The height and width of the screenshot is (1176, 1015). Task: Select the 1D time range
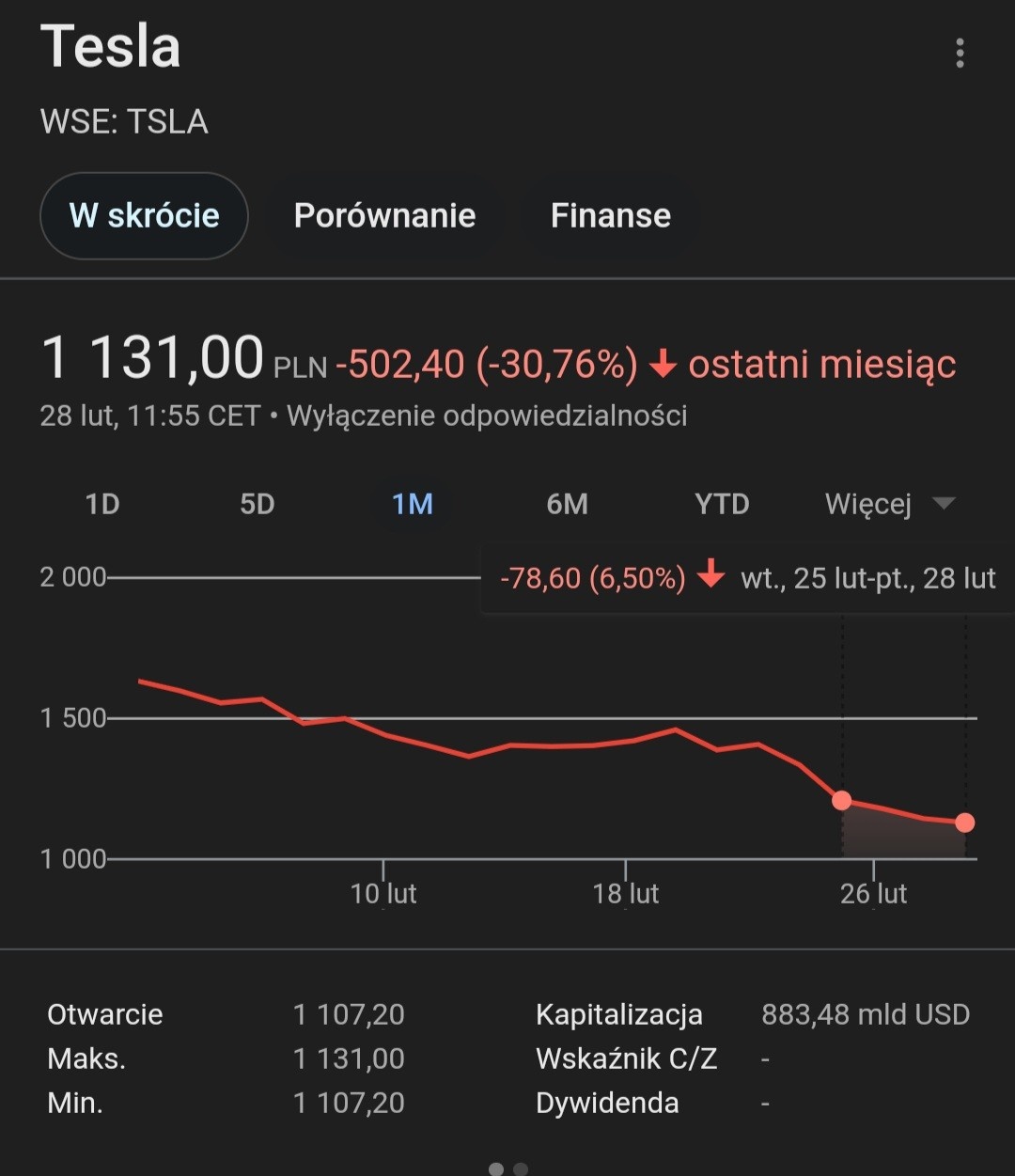[101, 504]
